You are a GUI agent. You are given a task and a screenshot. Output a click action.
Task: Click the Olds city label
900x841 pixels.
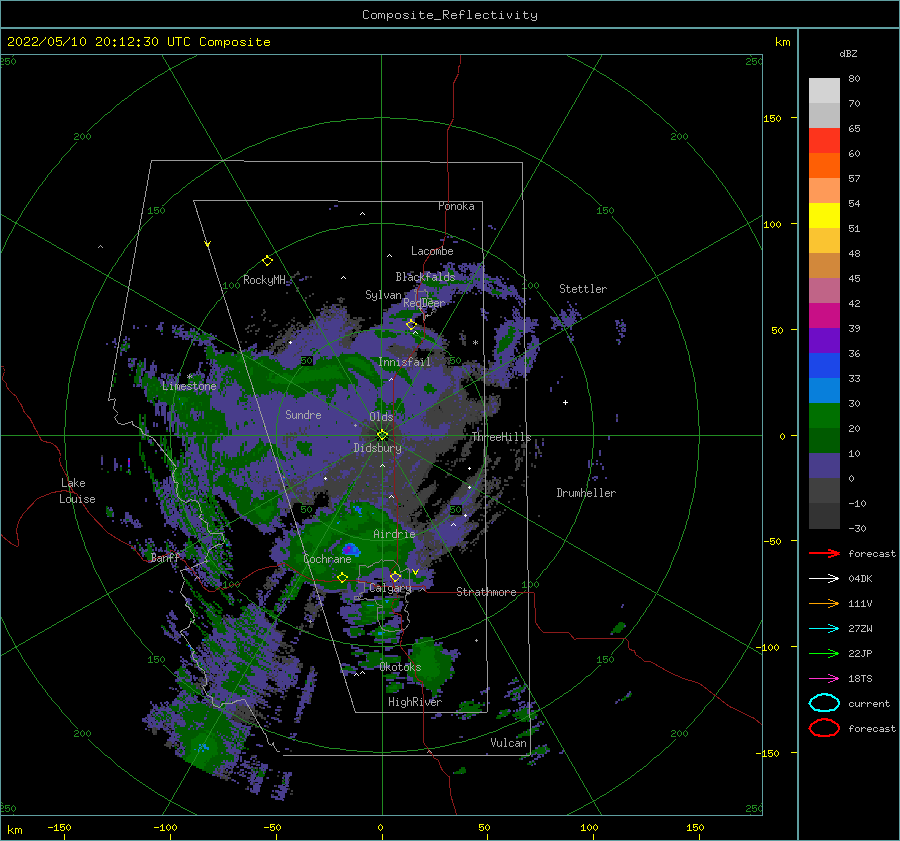381,417
